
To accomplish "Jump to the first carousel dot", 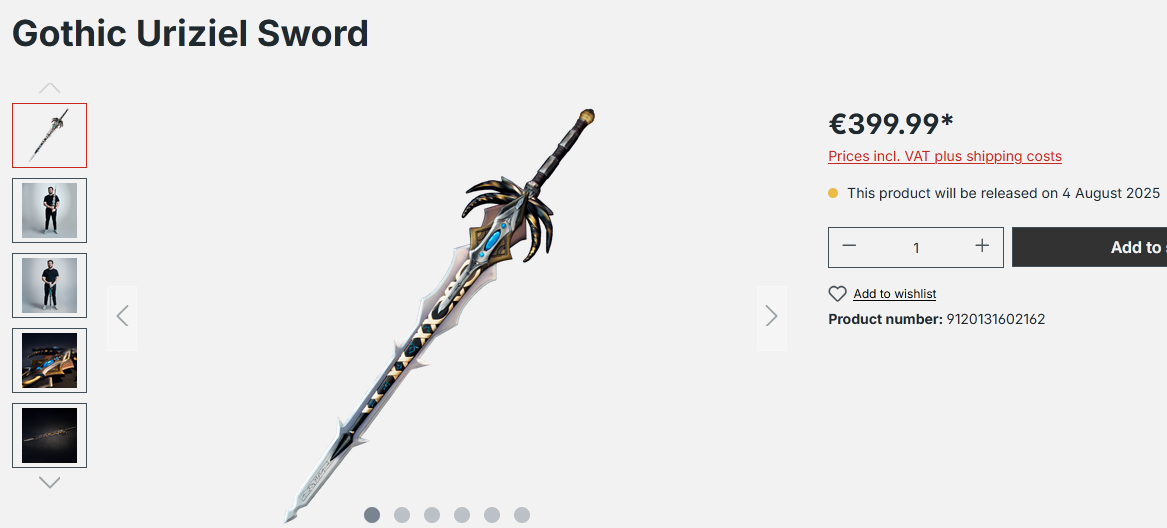I will [x=372, y=515].
